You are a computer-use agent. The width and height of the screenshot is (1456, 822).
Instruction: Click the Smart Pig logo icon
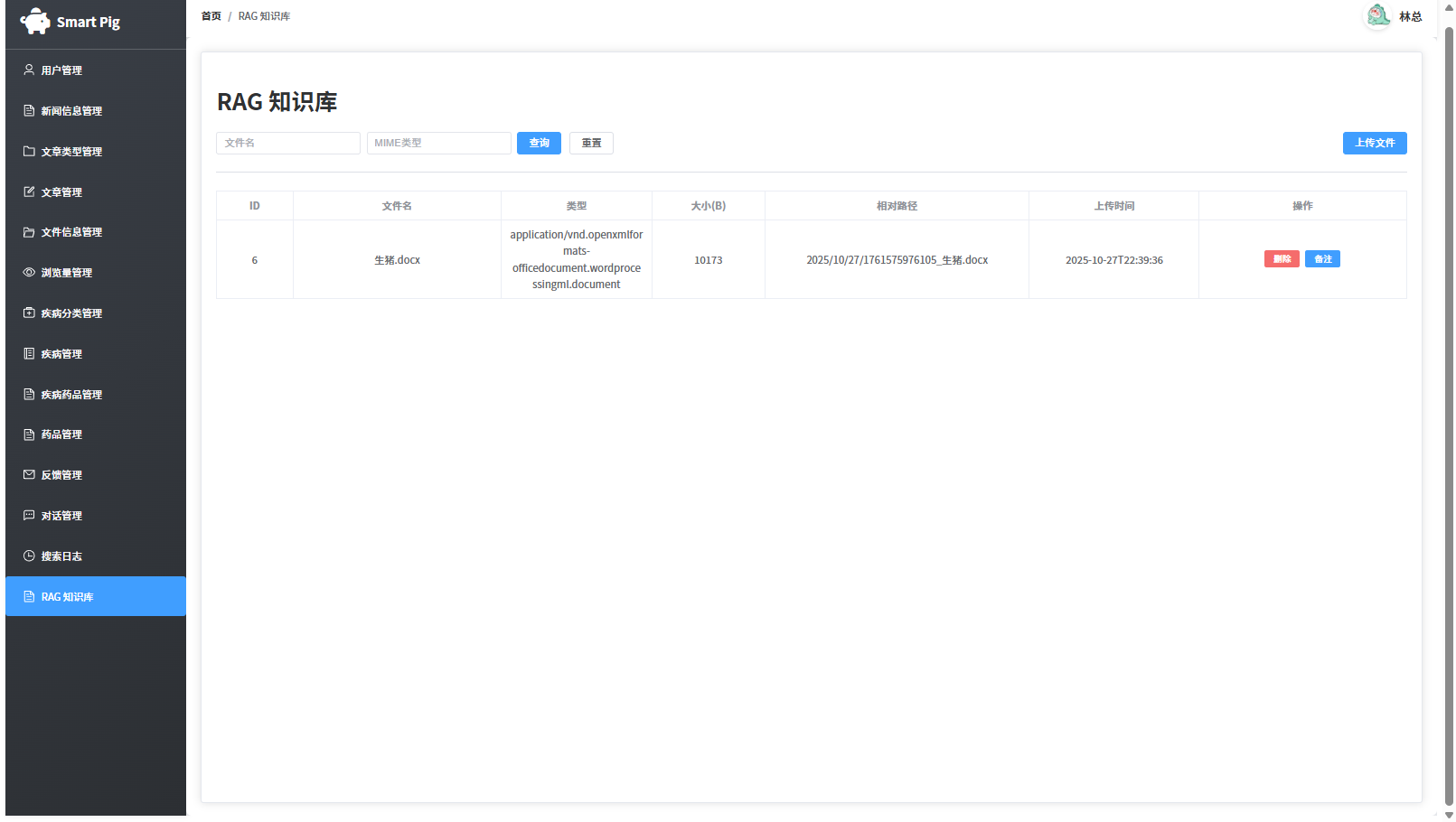35,21
